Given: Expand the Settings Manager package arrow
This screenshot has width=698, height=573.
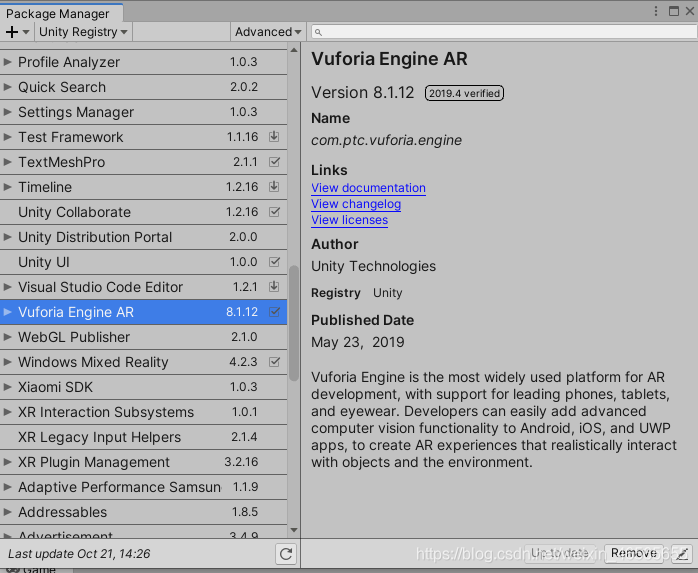Looking at the screenshot, I should (7, 111).
